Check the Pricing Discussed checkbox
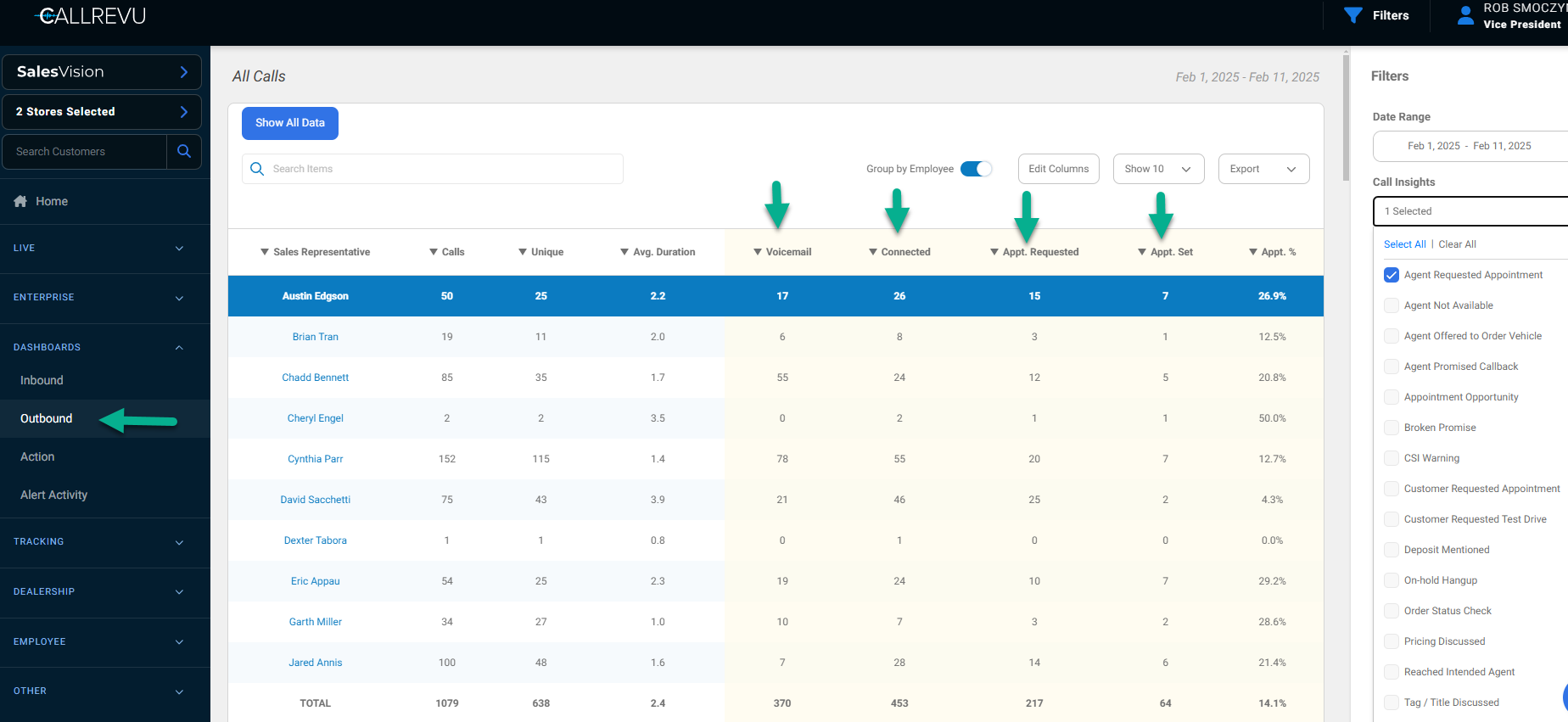Screen dimensions: 1568x722 [x=1392, y=641]
